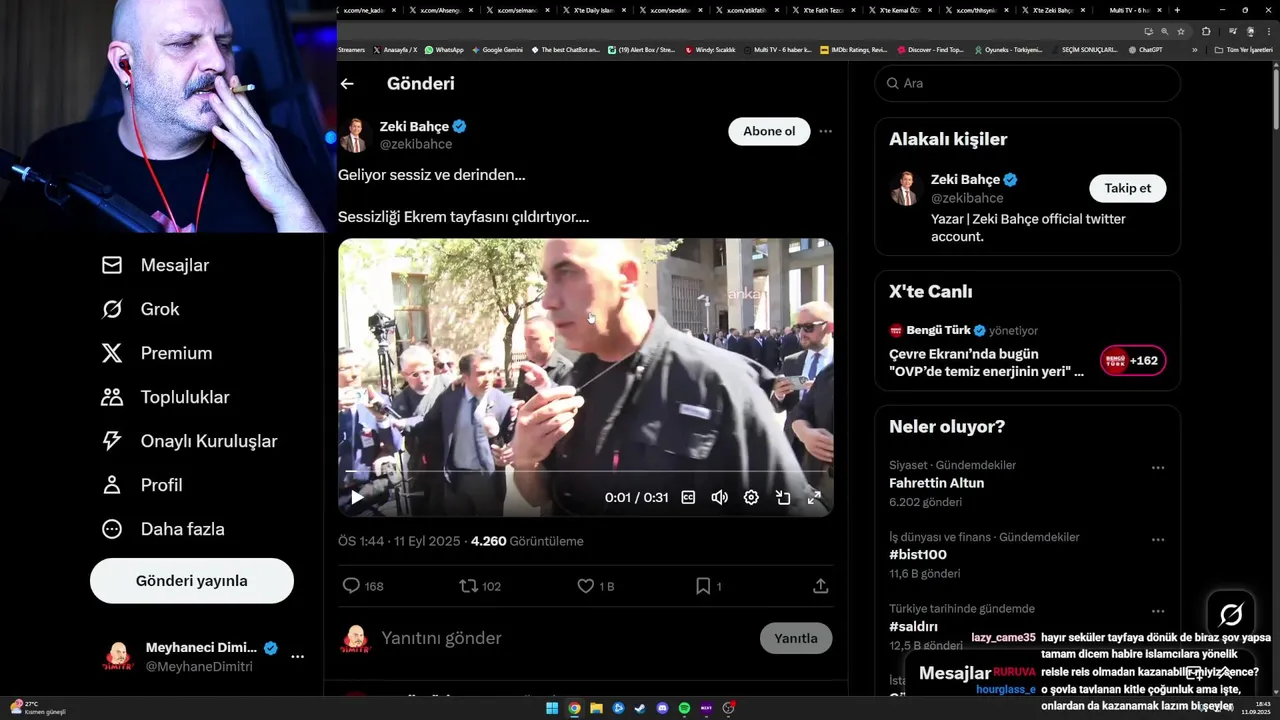
Task: Open the Bengü Türk live broadcast card
Action: [1027, 351]
